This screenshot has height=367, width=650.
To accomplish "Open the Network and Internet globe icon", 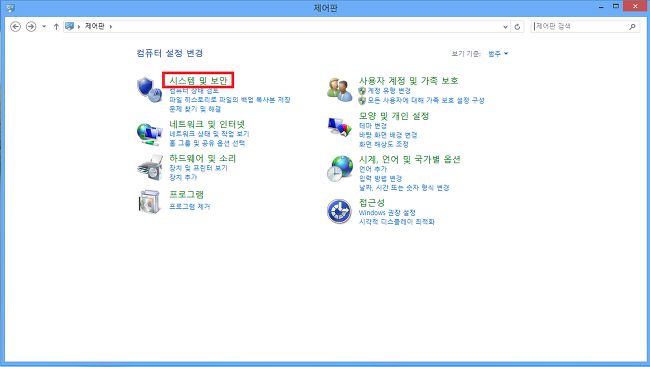I will point(149,134).
